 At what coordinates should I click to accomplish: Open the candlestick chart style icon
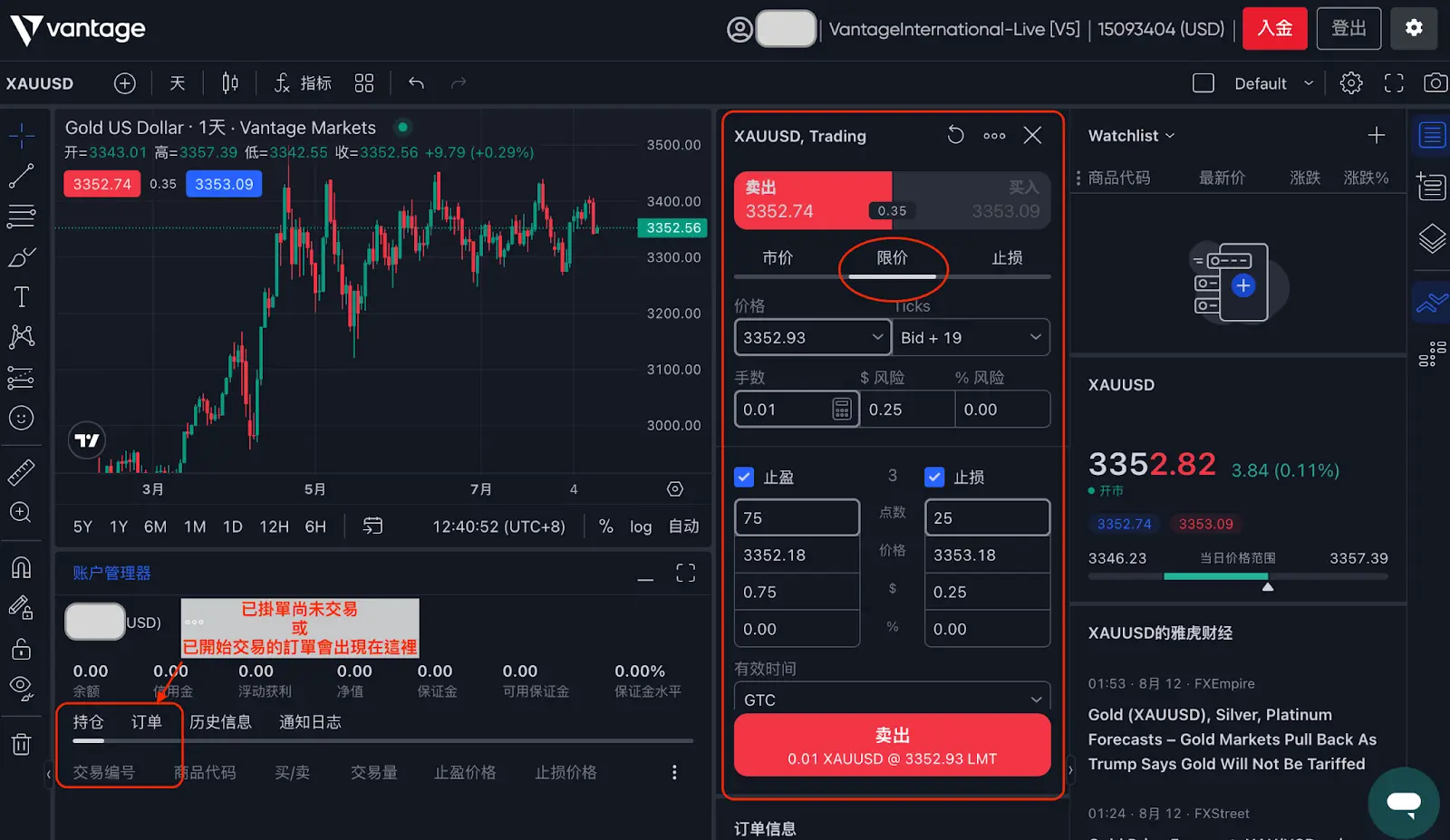pyautogui.click(x=230, y=83)
